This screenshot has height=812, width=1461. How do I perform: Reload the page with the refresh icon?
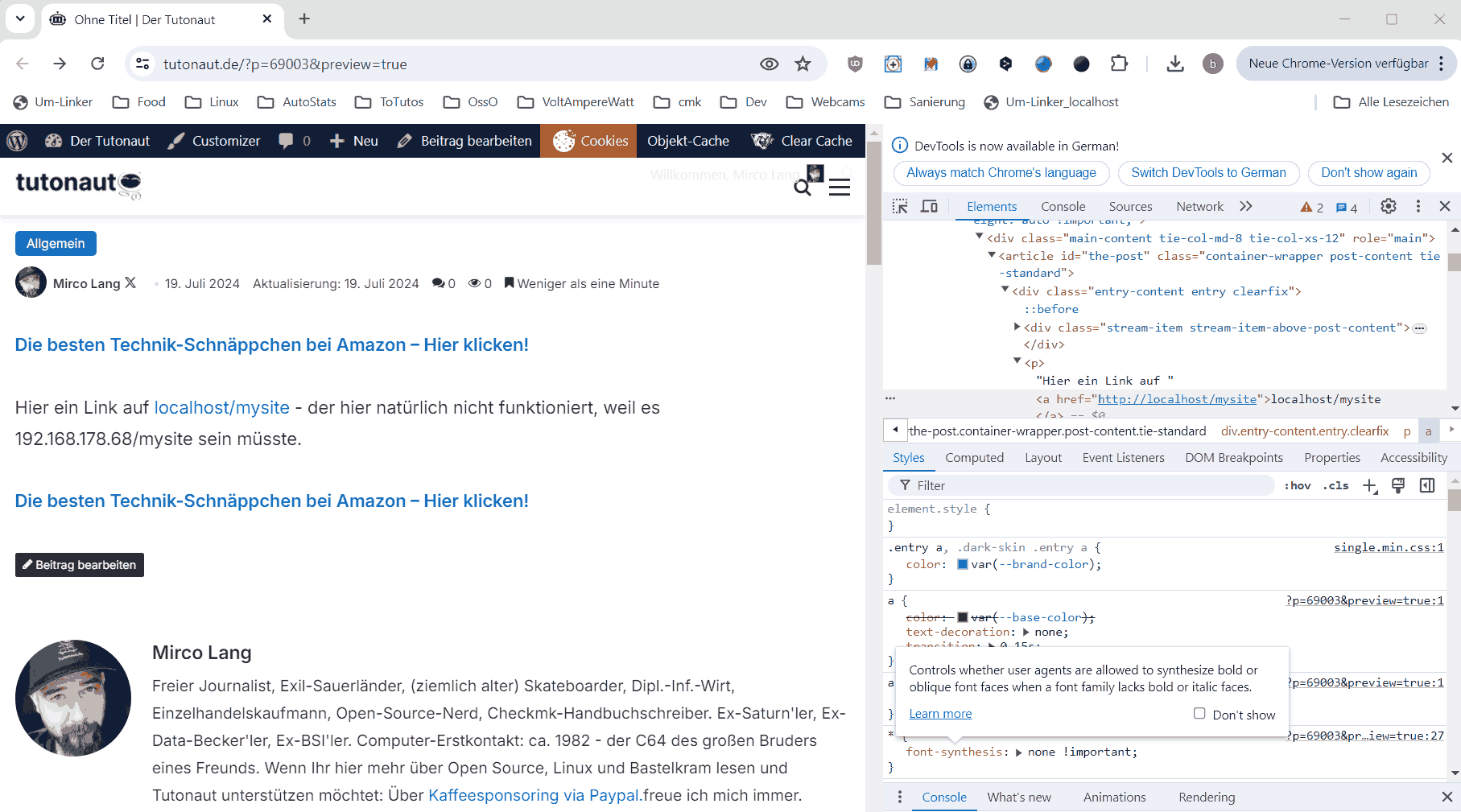pos(97,64)
